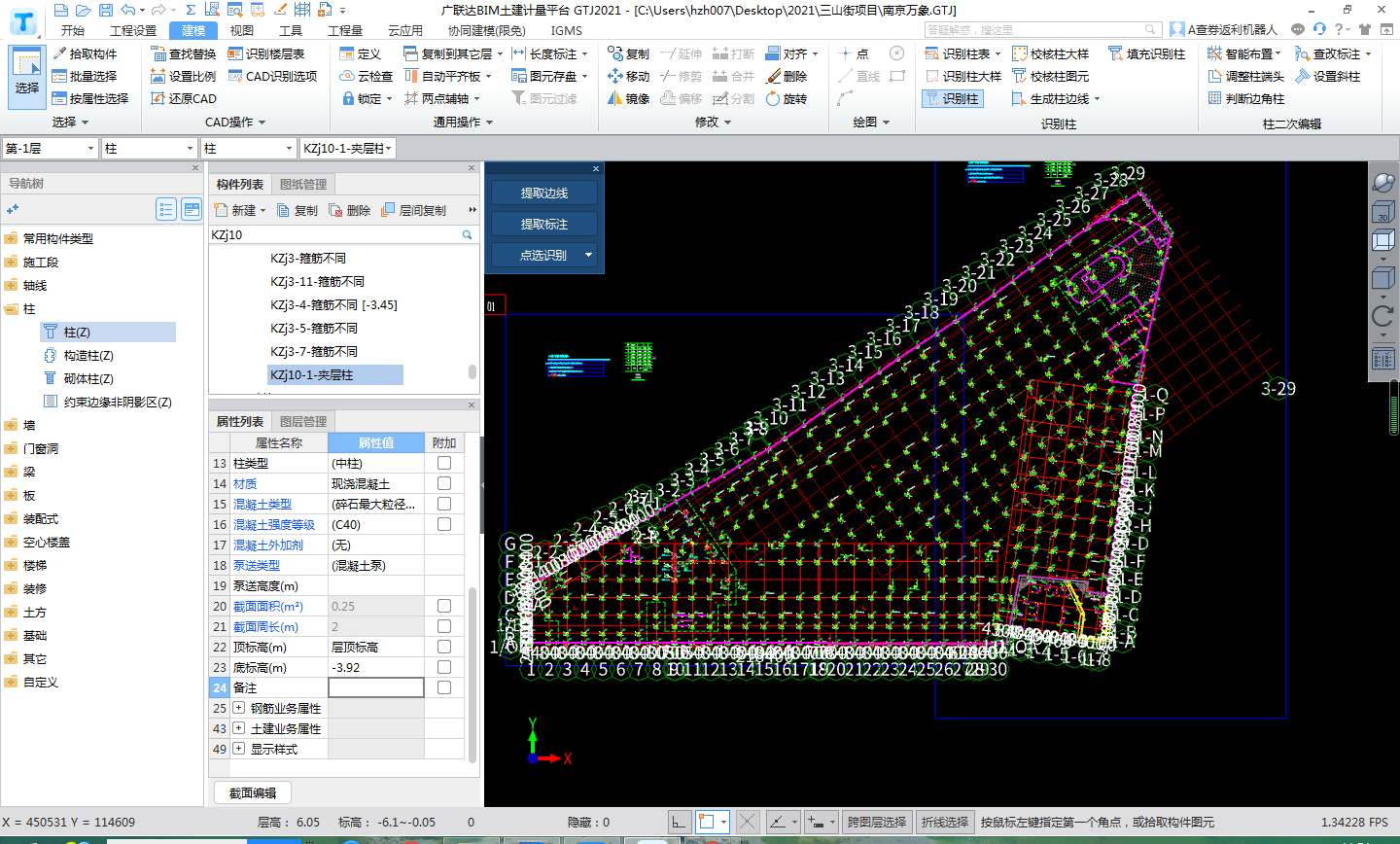Click 设置斜柱 tool
This screenshot has width=1400, height=844.
click(x=1327, y=76)
